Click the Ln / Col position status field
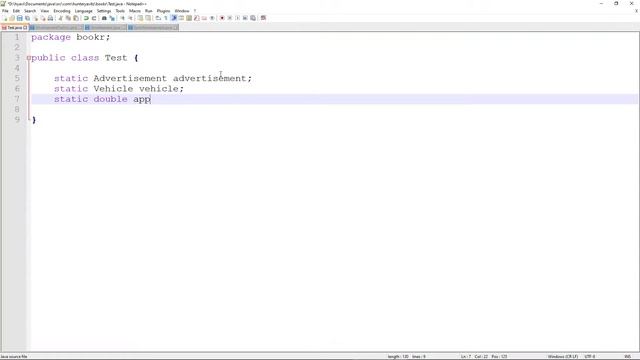The width and height of the screenshot is (640, 360). pos(484,357)
